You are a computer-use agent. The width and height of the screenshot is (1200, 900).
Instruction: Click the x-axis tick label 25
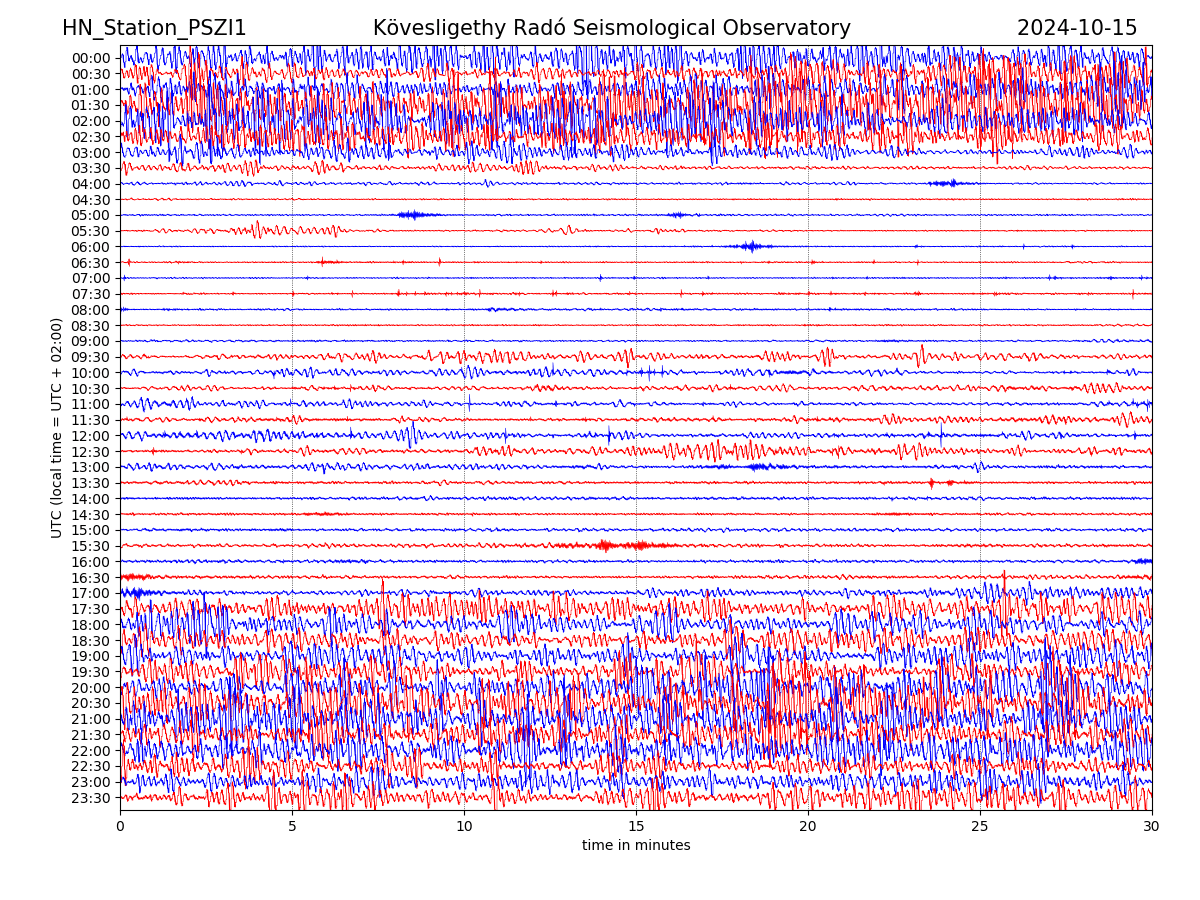pyautogui.click(x=980, y=826)
